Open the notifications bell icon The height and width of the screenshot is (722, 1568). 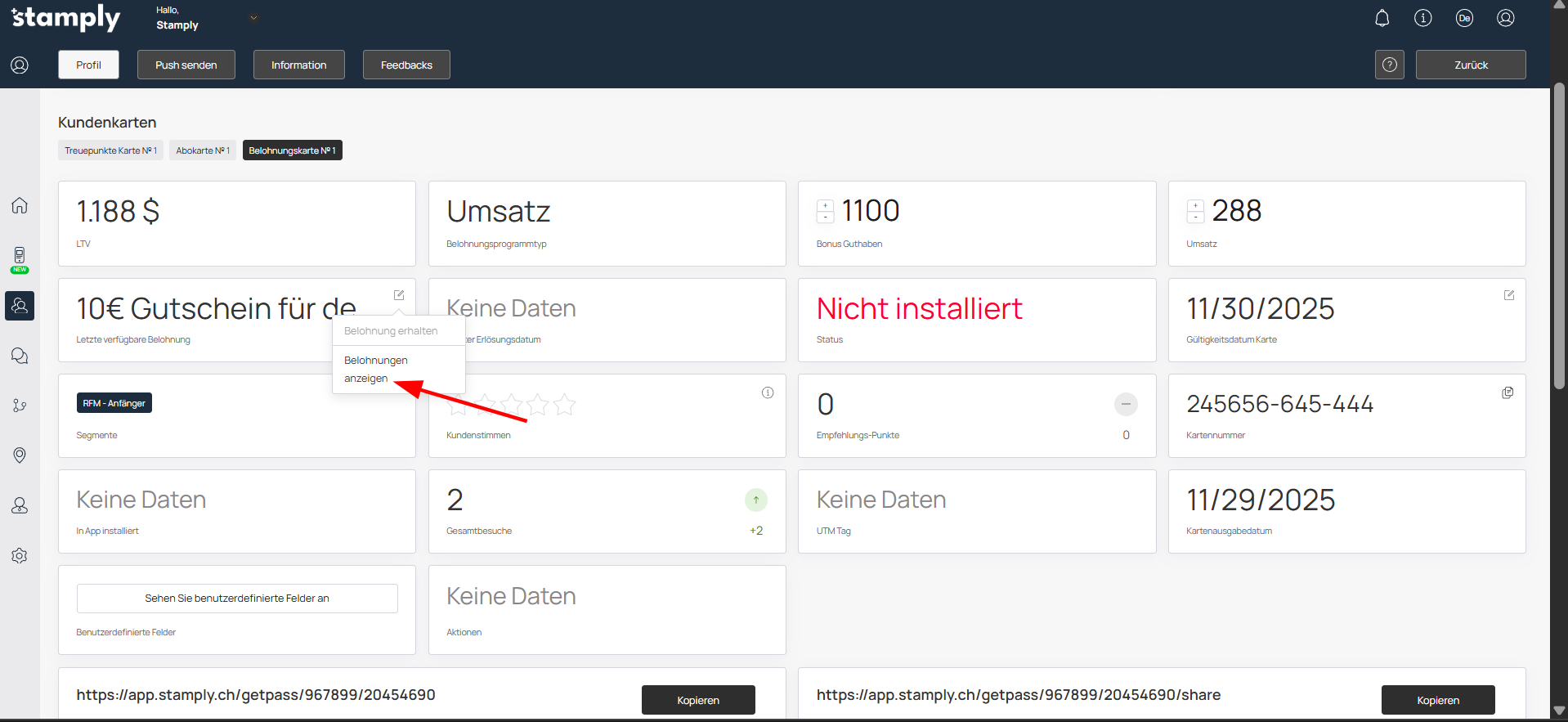tap(1382, 18)
